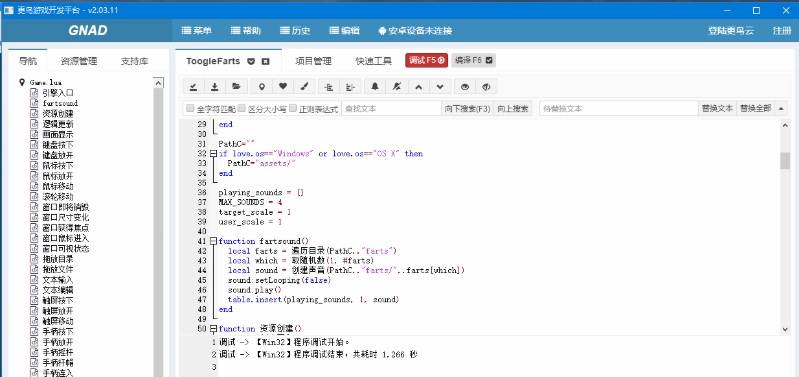
Task: Collapse function fartsound on line 41
Action: click(x=213, y=241)
